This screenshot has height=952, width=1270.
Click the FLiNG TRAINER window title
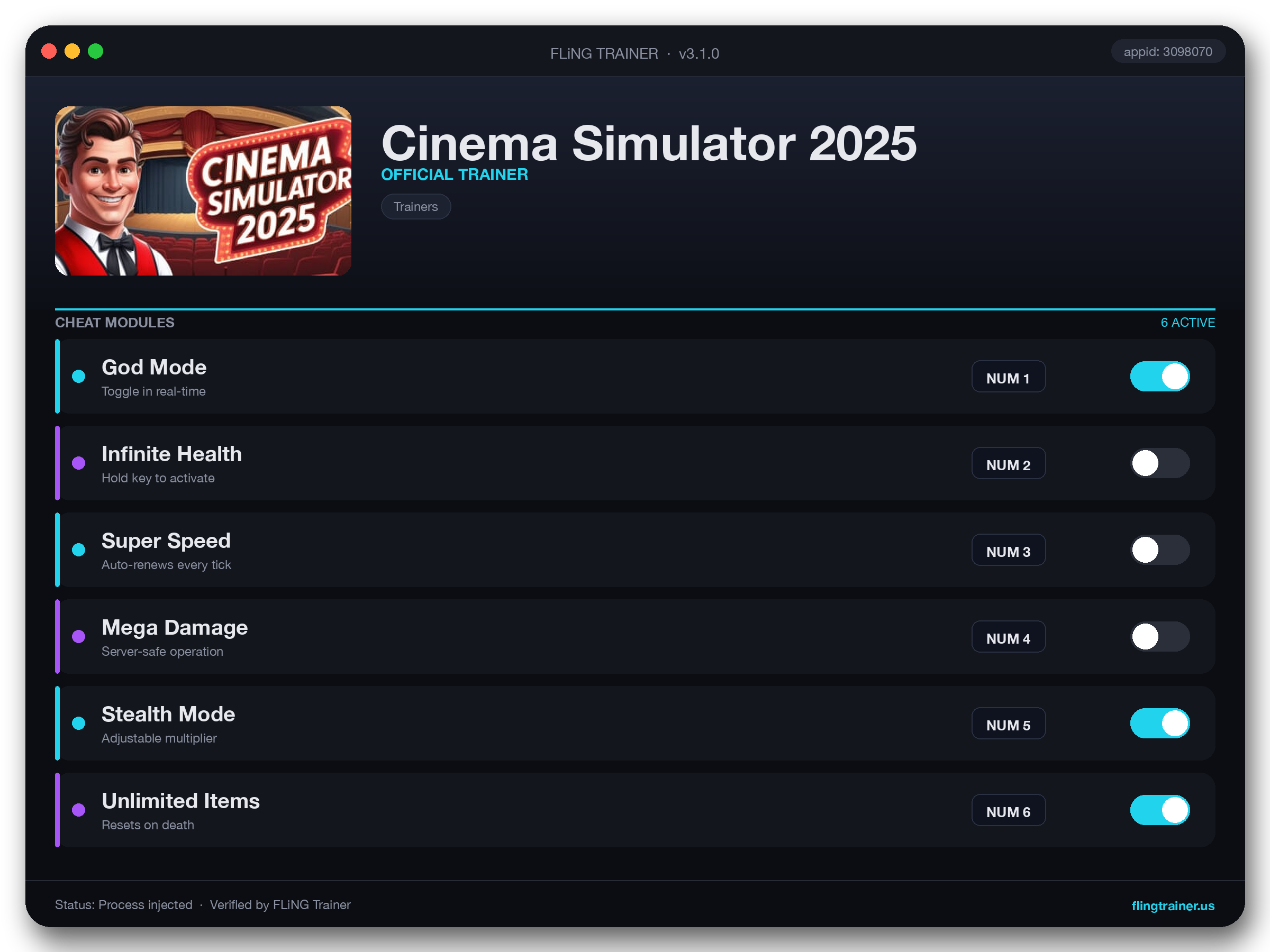[604, 53]
